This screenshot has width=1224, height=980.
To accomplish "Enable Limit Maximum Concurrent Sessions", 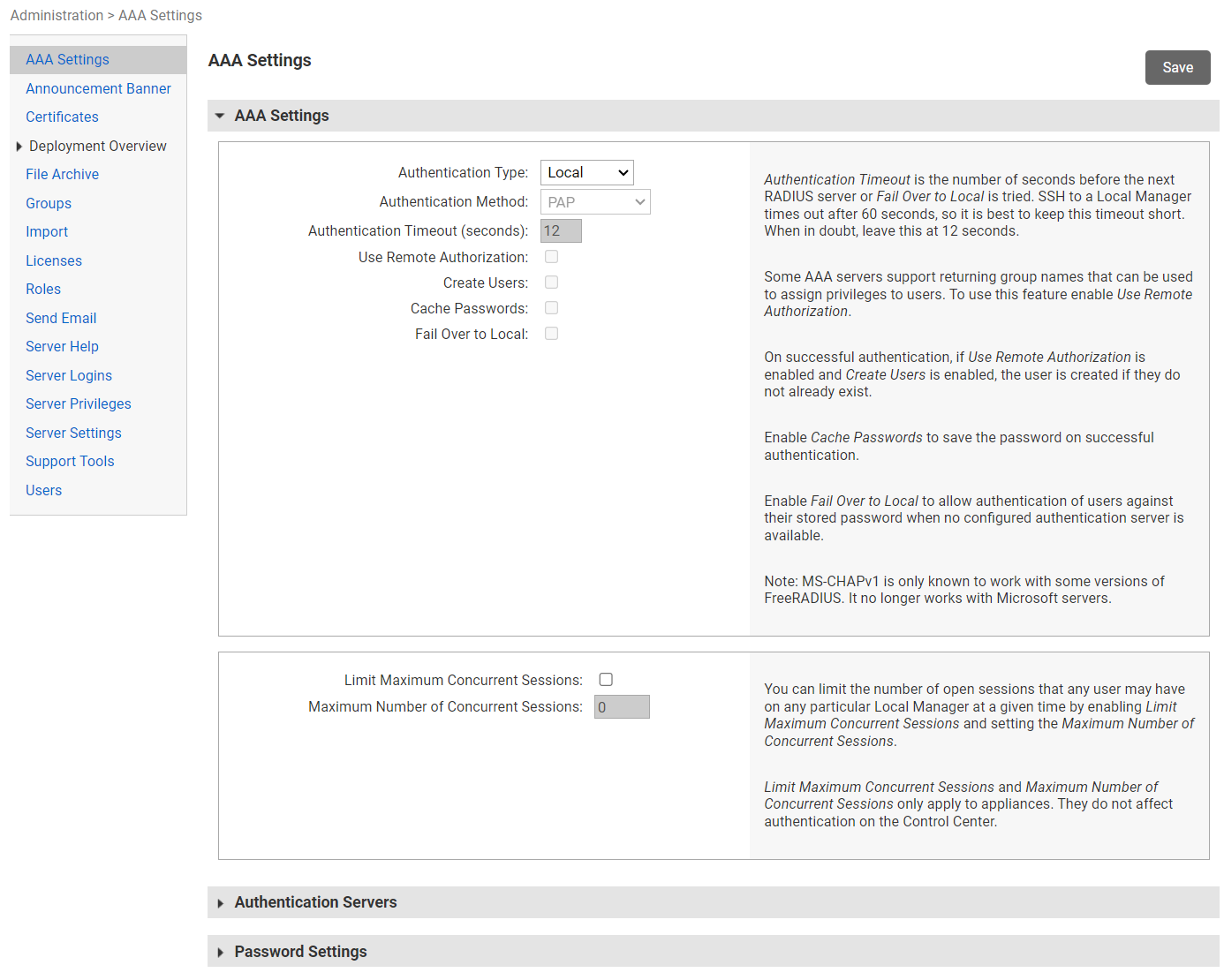I will tap(606, 679).
